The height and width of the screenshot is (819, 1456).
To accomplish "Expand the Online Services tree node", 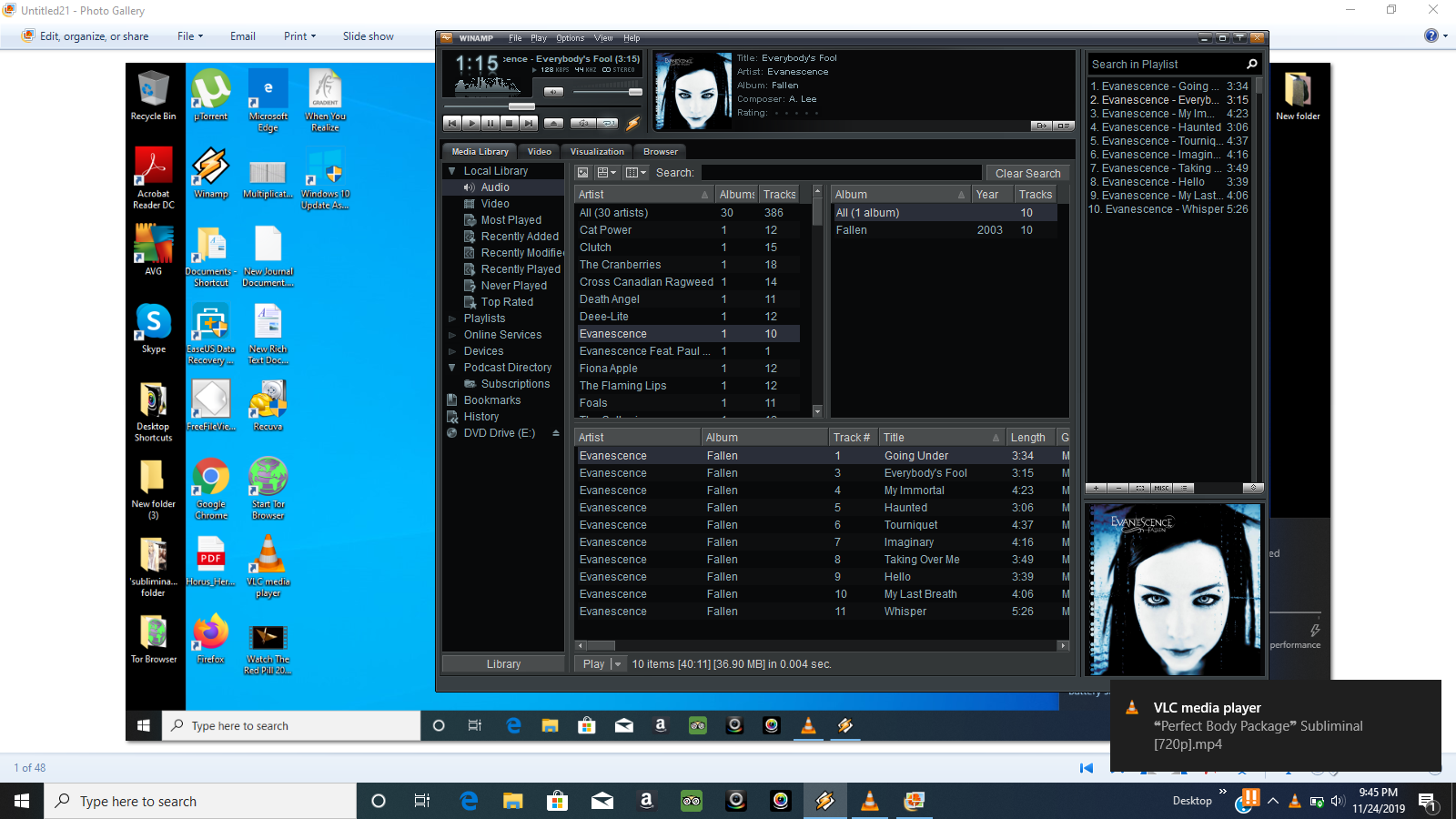I will pyautogui.click(x=451, y=335).
